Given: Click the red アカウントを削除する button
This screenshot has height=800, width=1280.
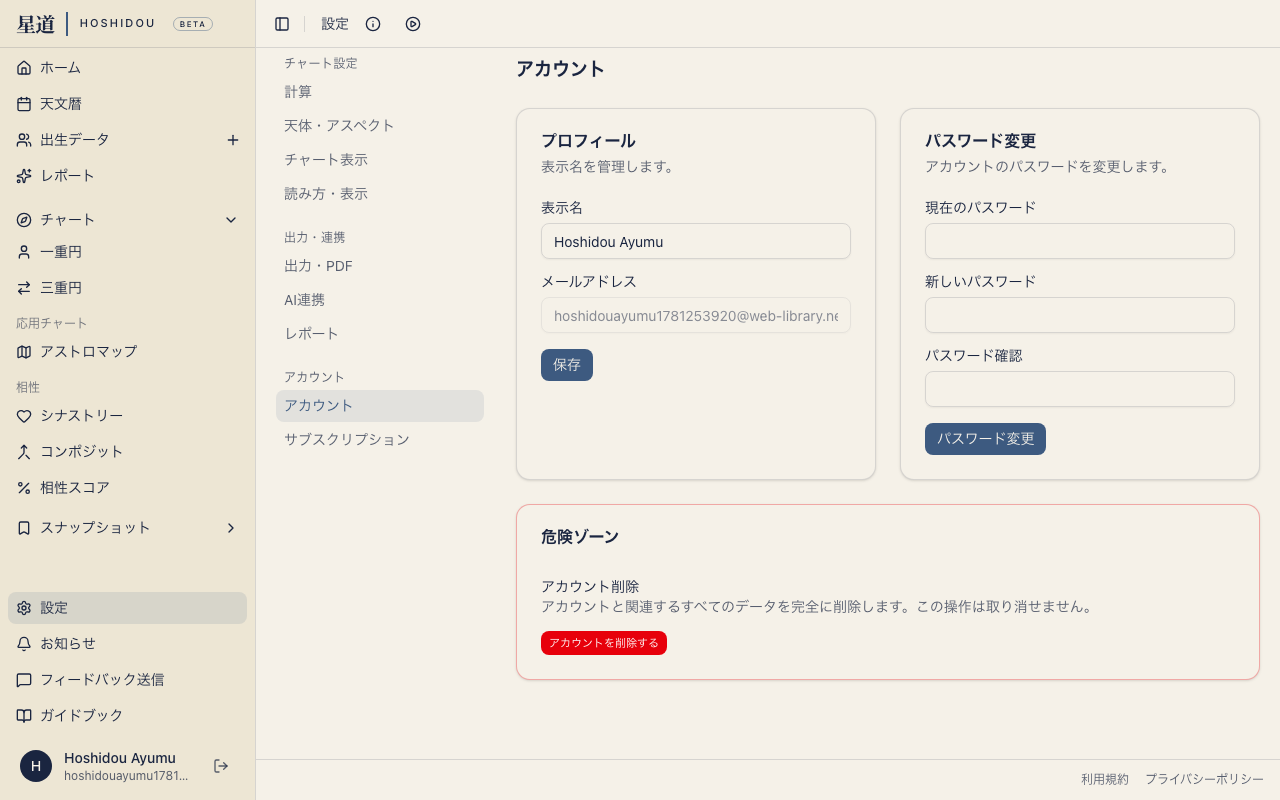Looking at the screenshot, I should [x=604, y=643].
